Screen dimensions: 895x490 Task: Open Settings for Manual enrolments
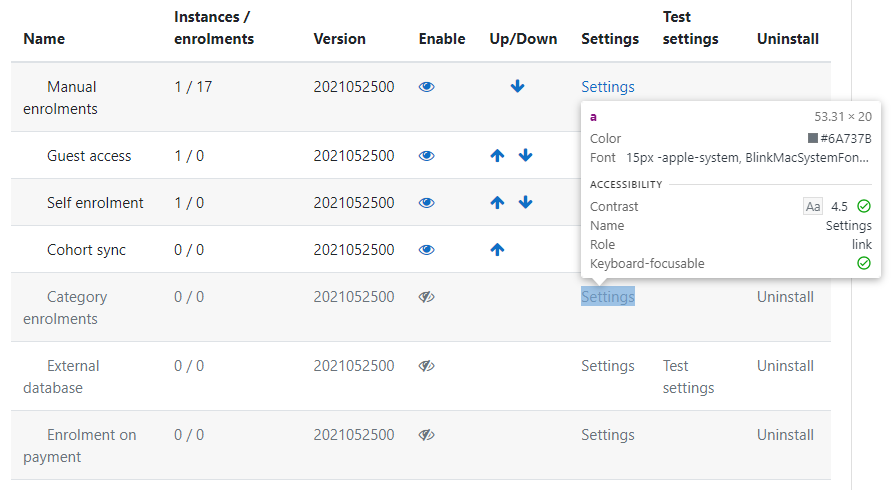click(608, 87)
